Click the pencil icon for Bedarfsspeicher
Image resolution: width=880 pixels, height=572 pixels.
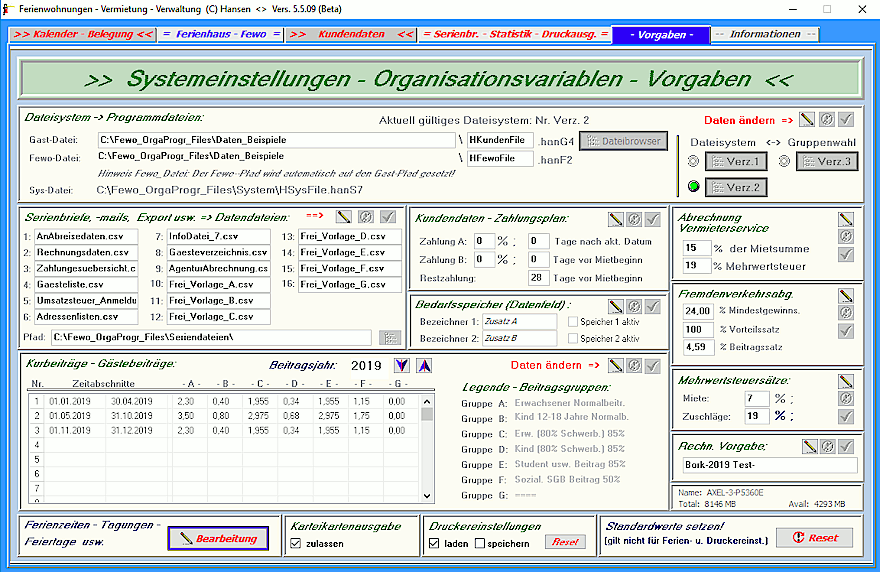616,305
